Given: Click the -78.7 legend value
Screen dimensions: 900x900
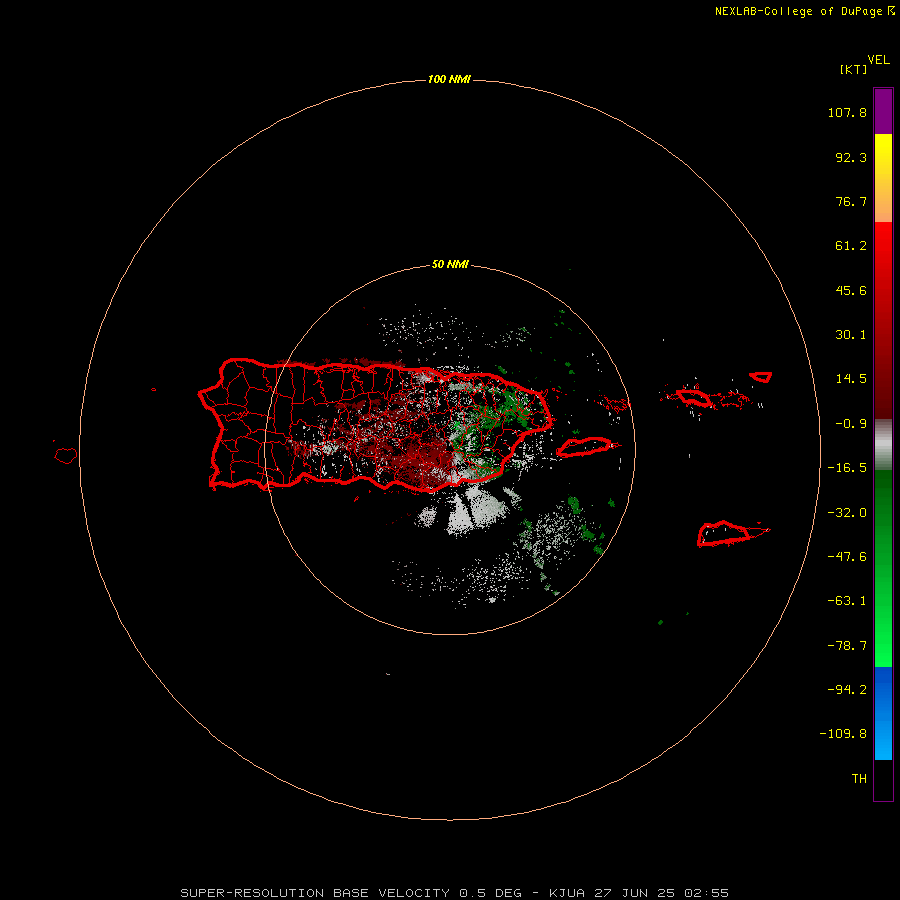Looking at the screenshot, I should (847, 646).
